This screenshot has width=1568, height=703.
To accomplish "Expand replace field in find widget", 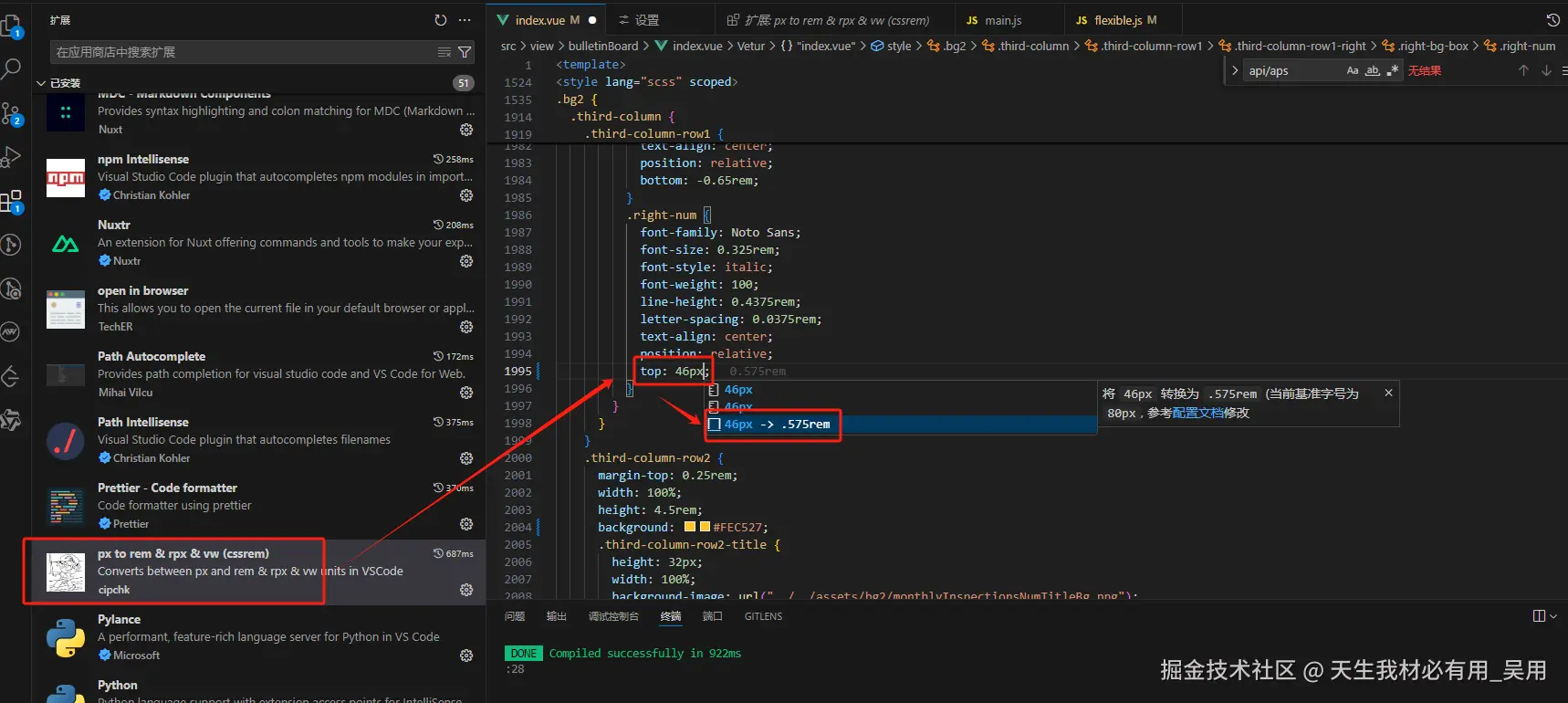I will (1235, 70).
